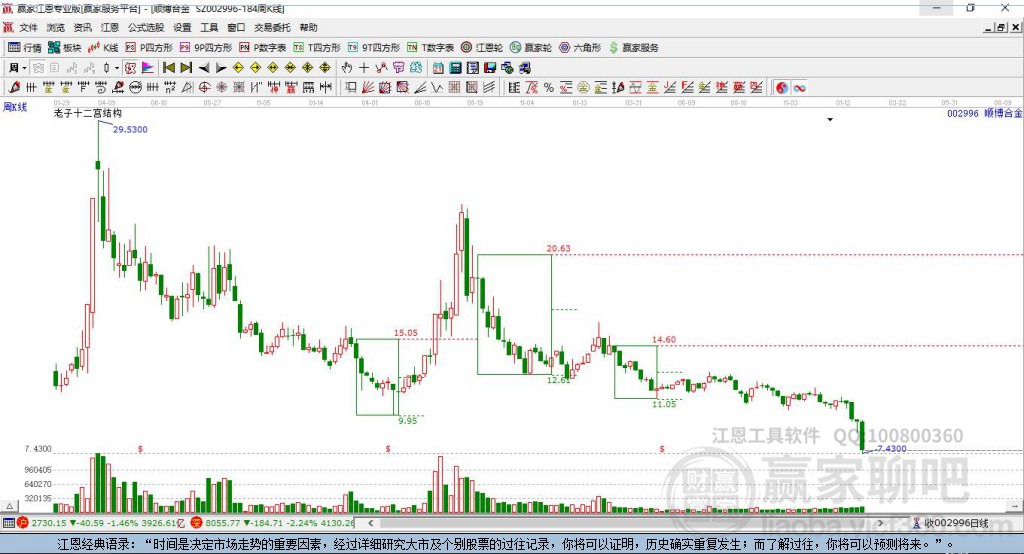Click the 老子十二宫结构 chart title
This screenshot has height=554, width=1024.
[x=88, y=113]
